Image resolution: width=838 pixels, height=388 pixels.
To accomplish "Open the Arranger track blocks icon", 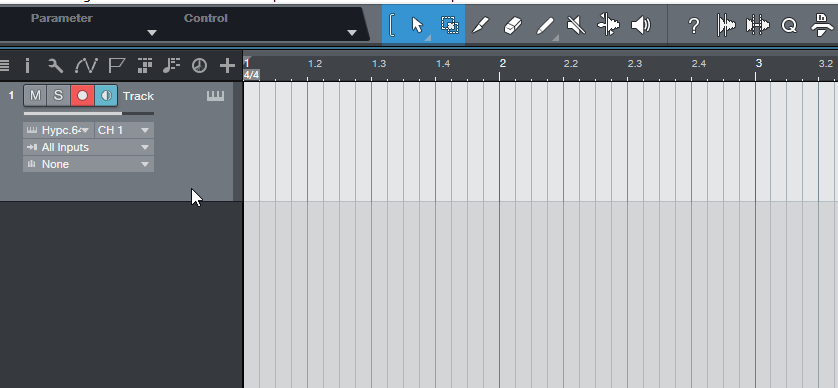I will point(145,66).
